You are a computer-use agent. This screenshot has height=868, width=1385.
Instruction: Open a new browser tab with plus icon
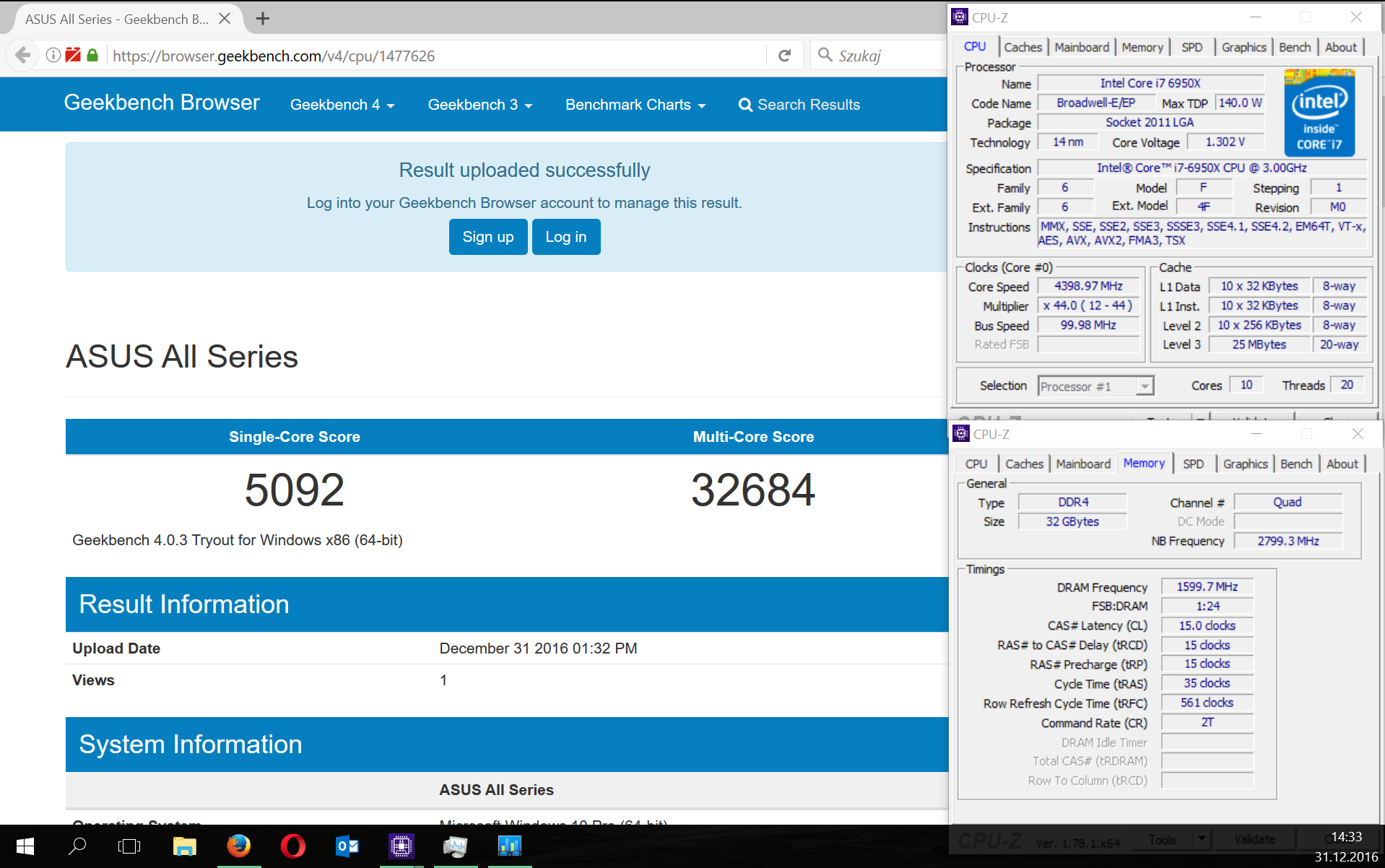click(x=263, y=19)
